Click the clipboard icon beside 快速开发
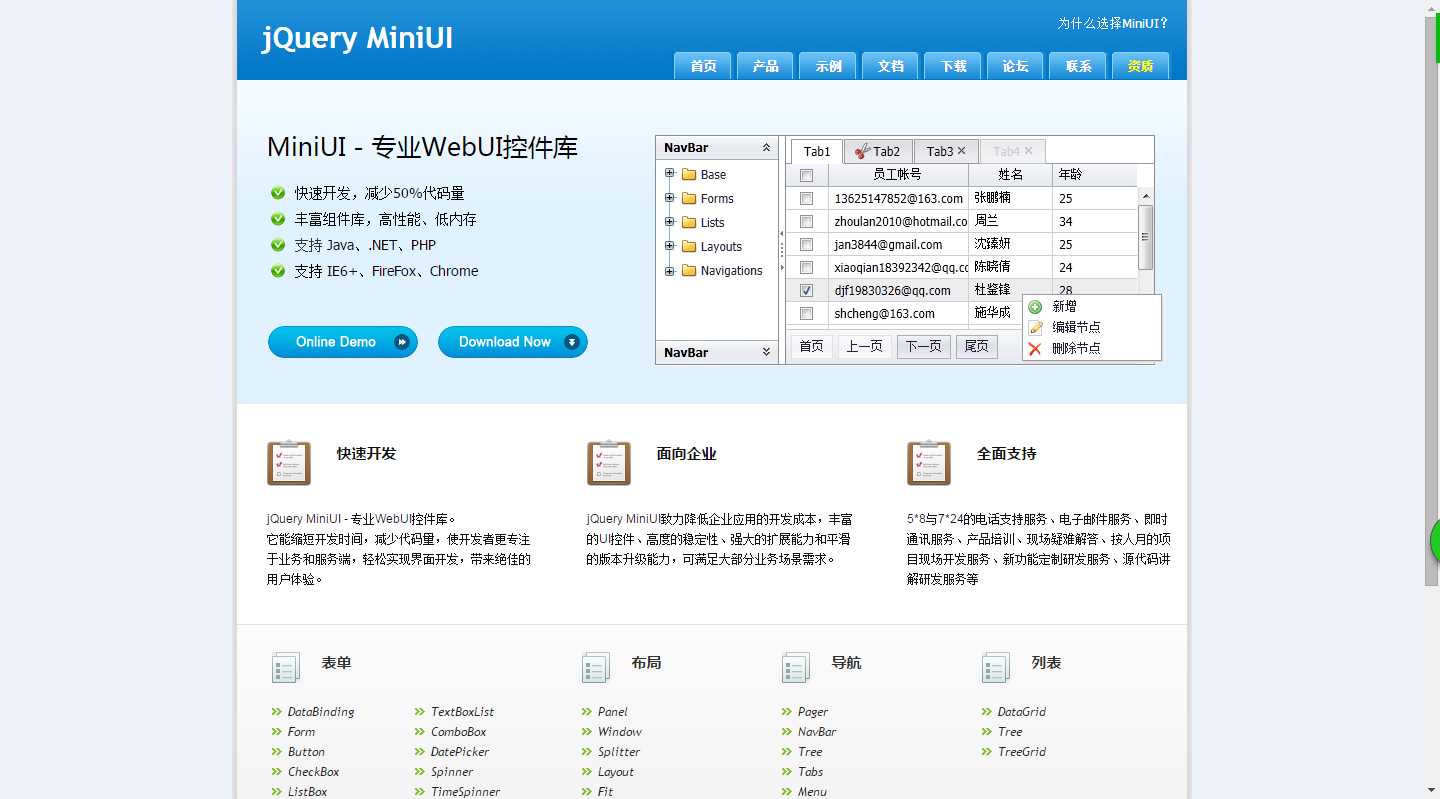 [x=289, y=463]
